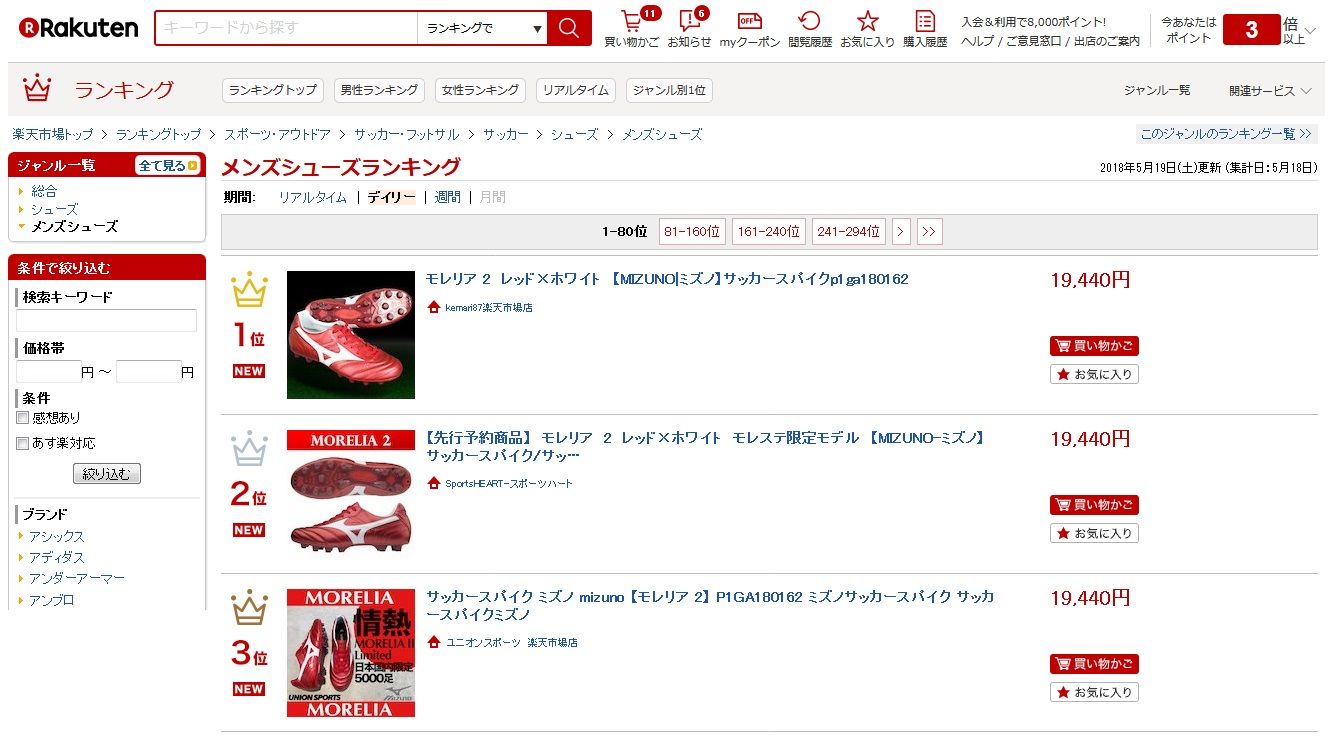Add rank 3 item to お気に入り
1330x738 pixels.
tap(1094, 692)
